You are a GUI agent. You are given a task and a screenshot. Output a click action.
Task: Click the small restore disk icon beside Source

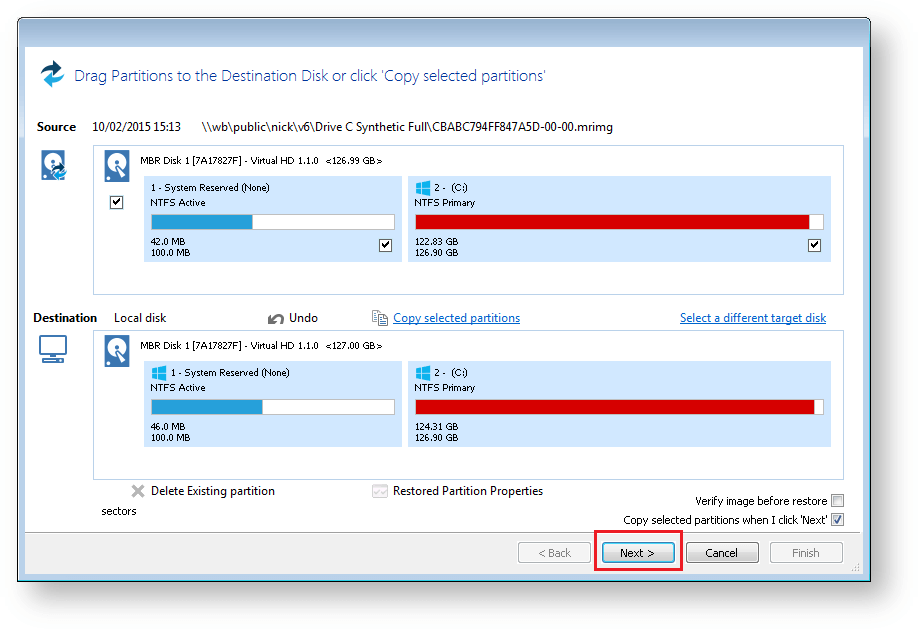pos(52,165)
